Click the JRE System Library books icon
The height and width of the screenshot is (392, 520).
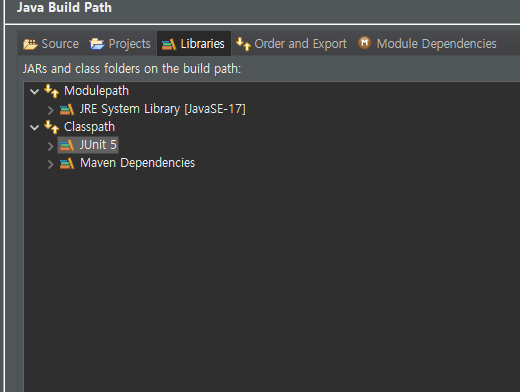67,109
